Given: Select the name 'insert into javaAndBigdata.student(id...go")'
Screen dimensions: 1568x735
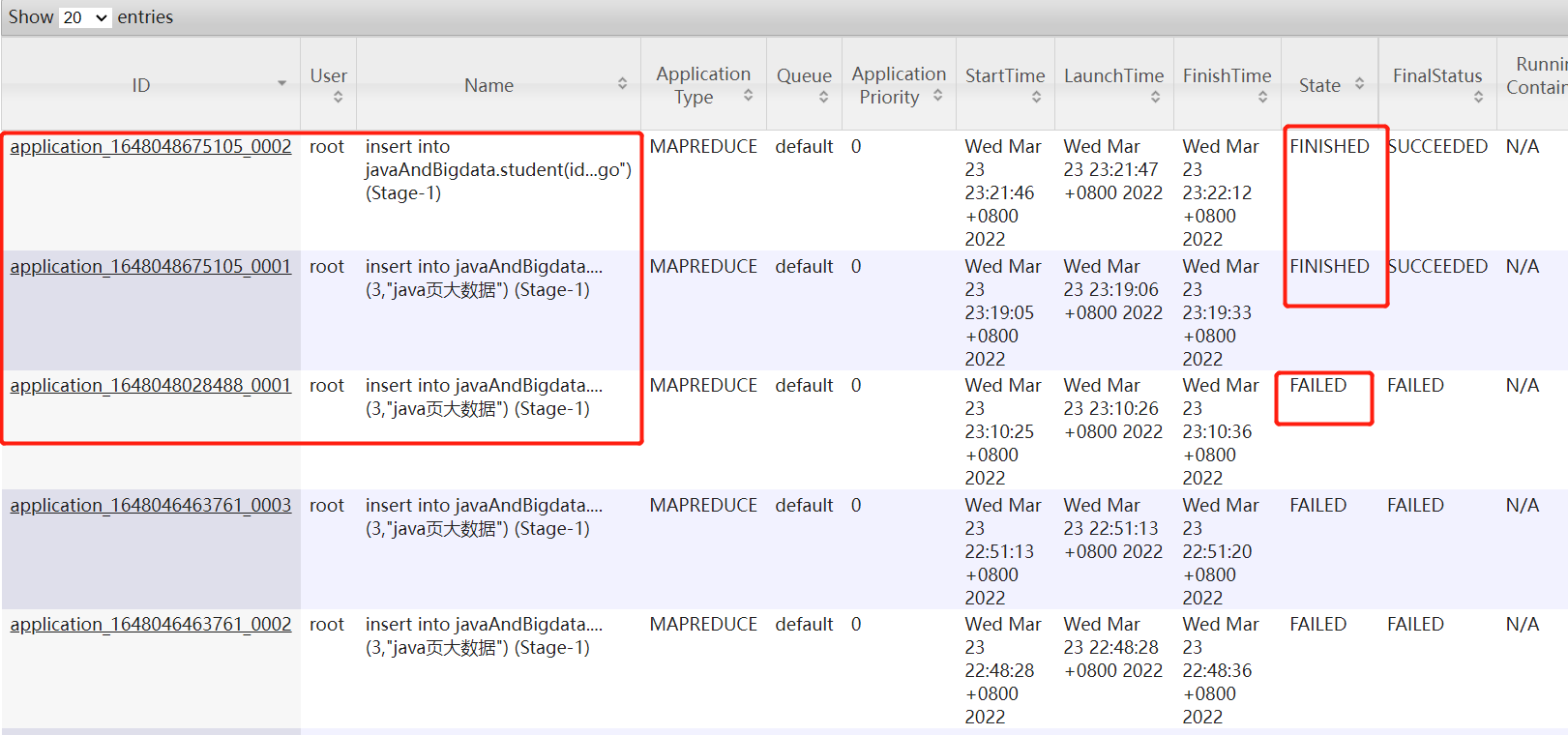Looking at the screenshot, I should (498, 169).
